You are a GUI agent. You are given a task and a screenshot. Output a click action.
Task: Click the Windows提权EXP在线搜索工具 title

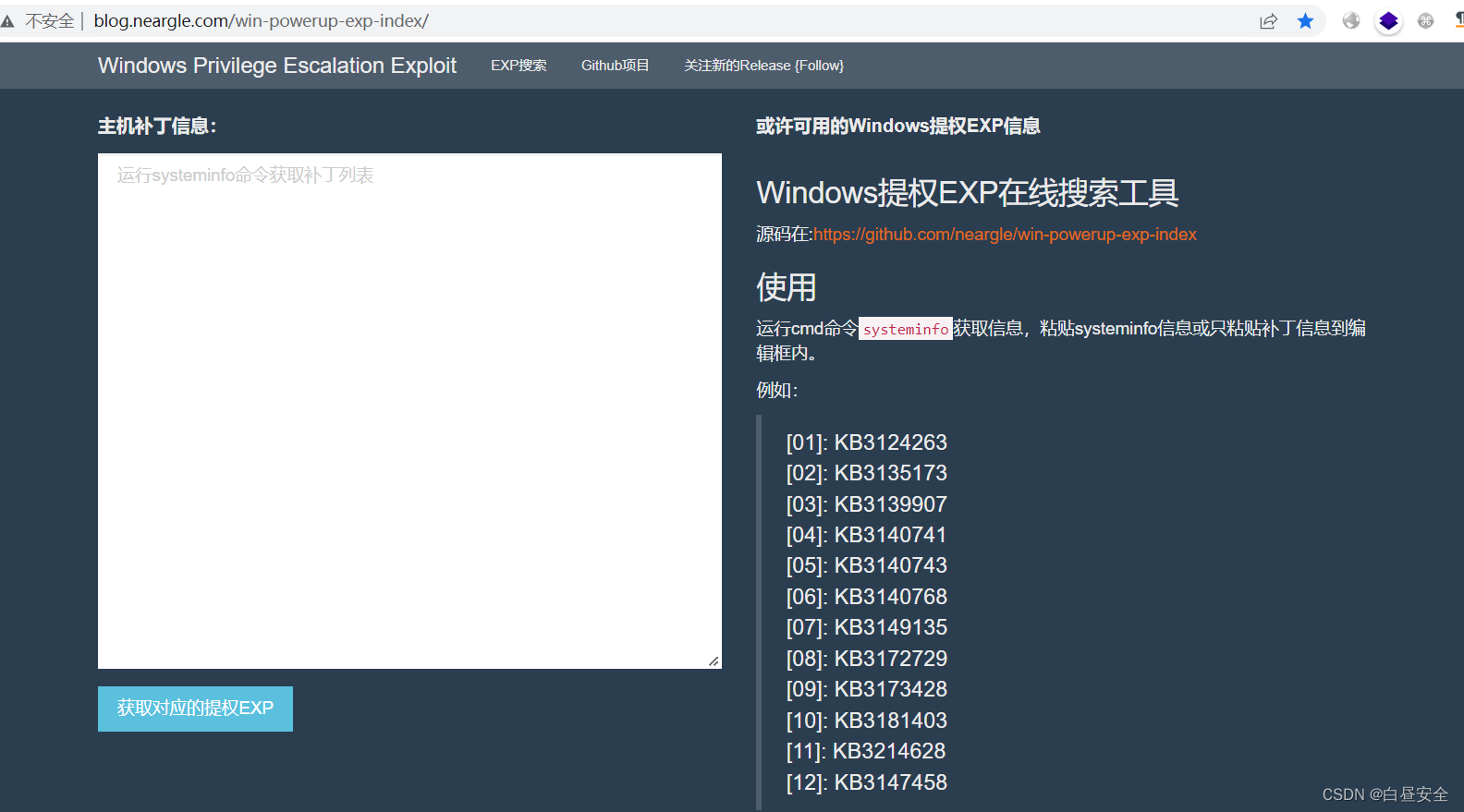[x=968, y=193]
